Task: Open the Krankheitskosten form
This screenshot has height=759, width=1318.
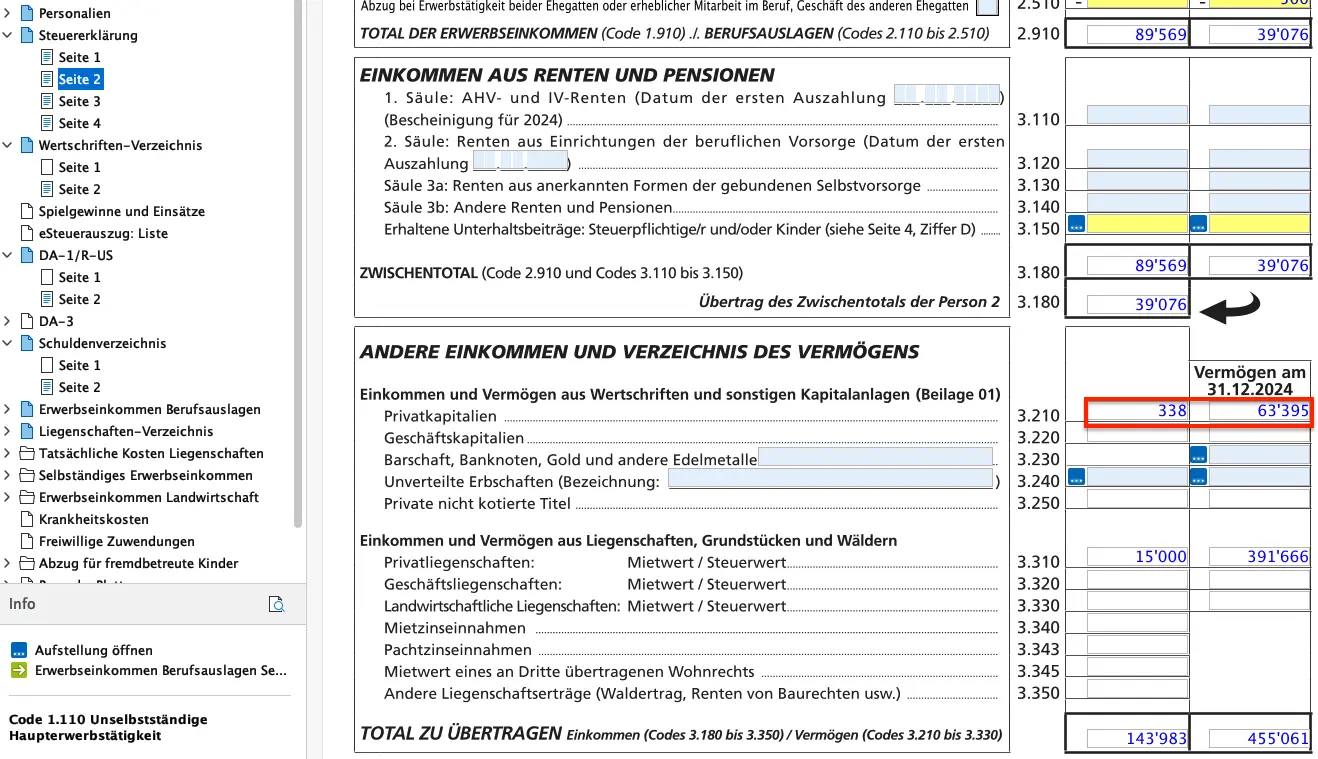Action: tap(93, 519)
